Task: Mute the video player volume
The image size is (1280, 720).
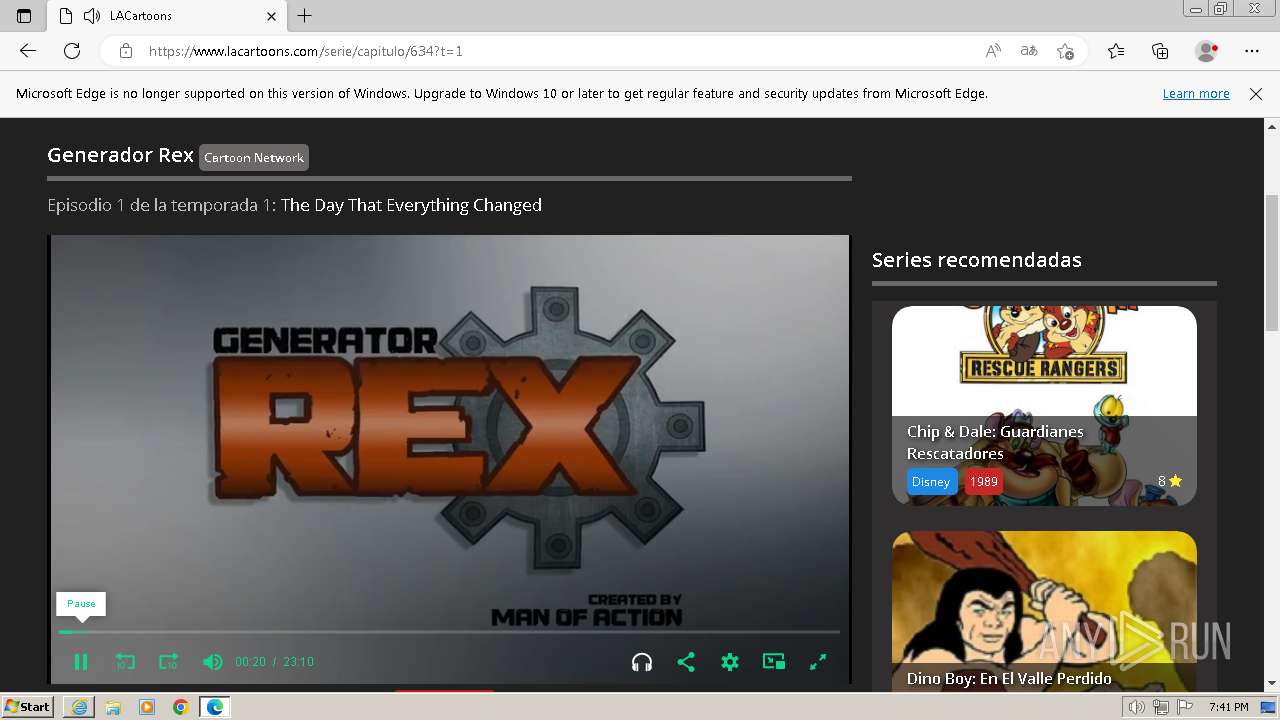Action: pos(212,662)
